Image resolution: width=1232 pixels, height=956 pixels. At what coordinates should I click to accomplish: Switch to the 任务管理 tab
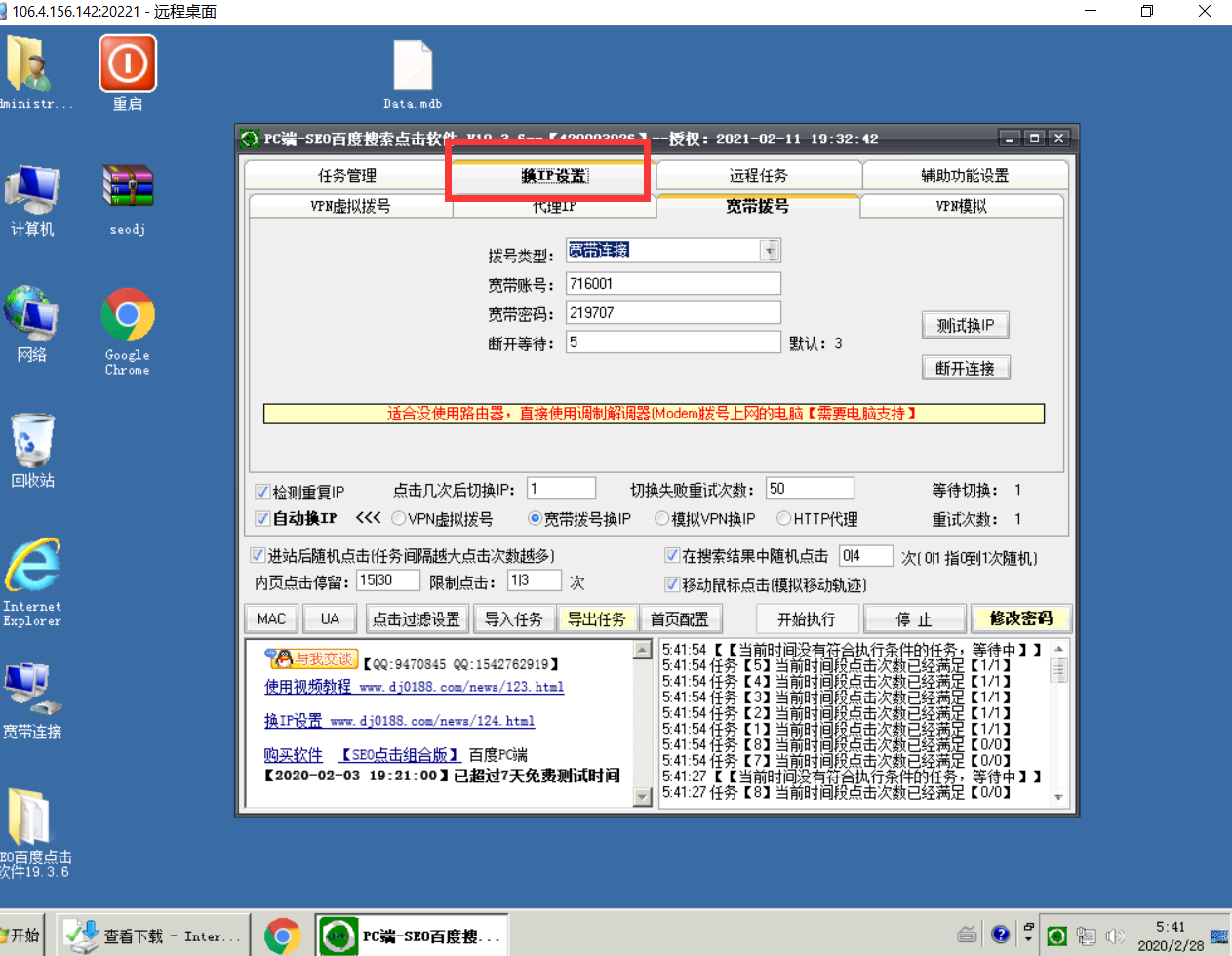346,176
